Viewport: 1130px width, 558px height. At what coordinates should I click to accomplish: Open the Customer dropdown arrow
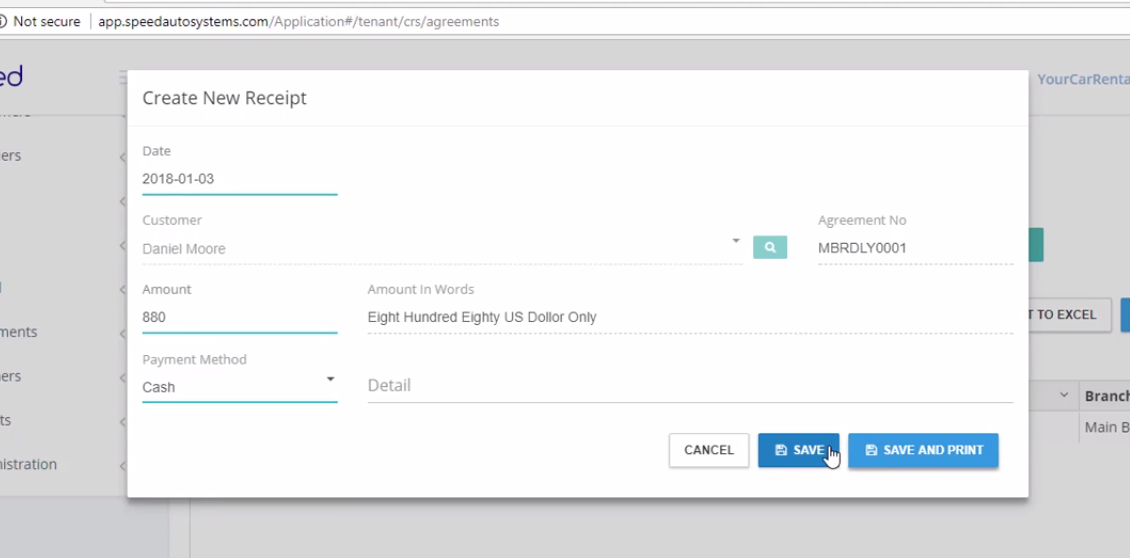point(736,241)
